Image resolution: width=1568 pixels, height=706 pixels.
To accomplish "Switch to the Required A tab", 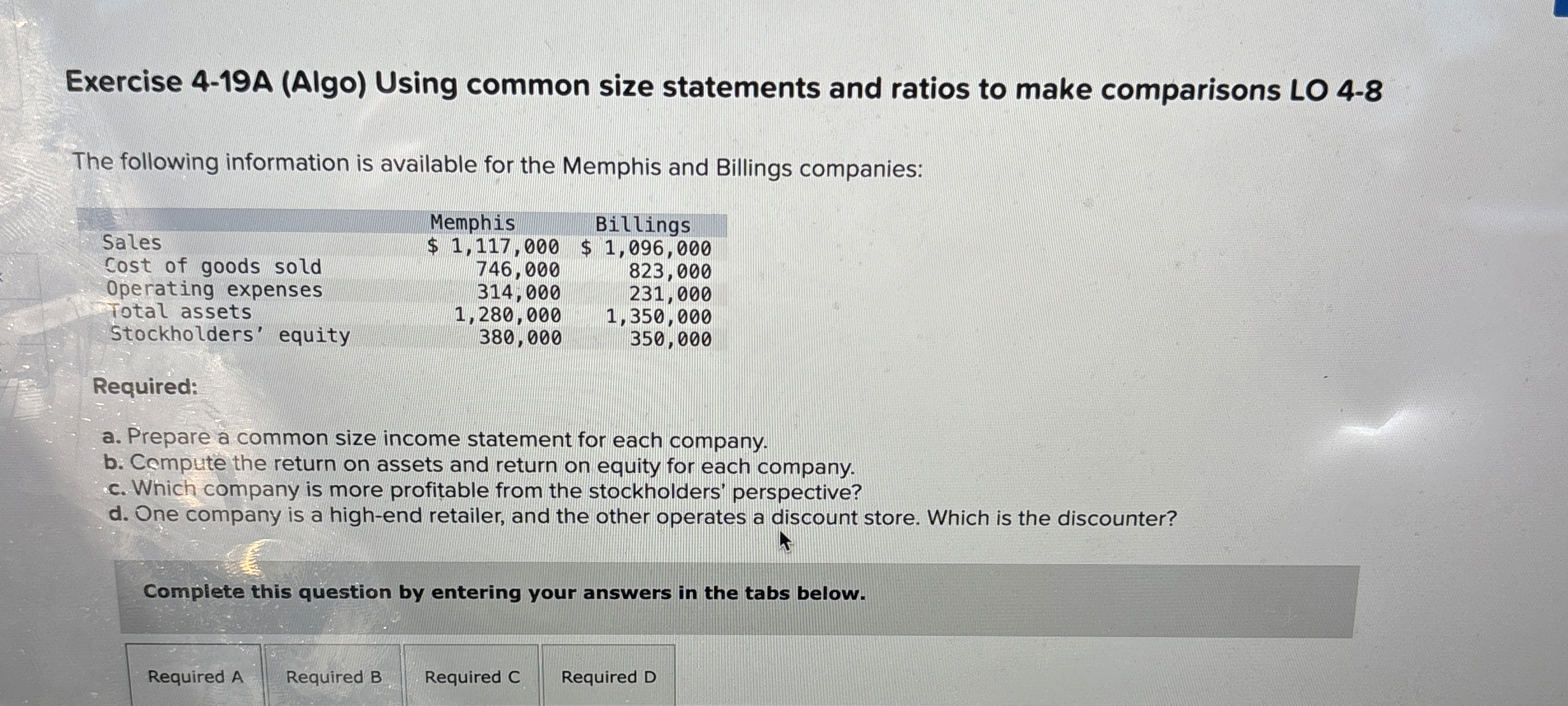I will pos(195,677).
